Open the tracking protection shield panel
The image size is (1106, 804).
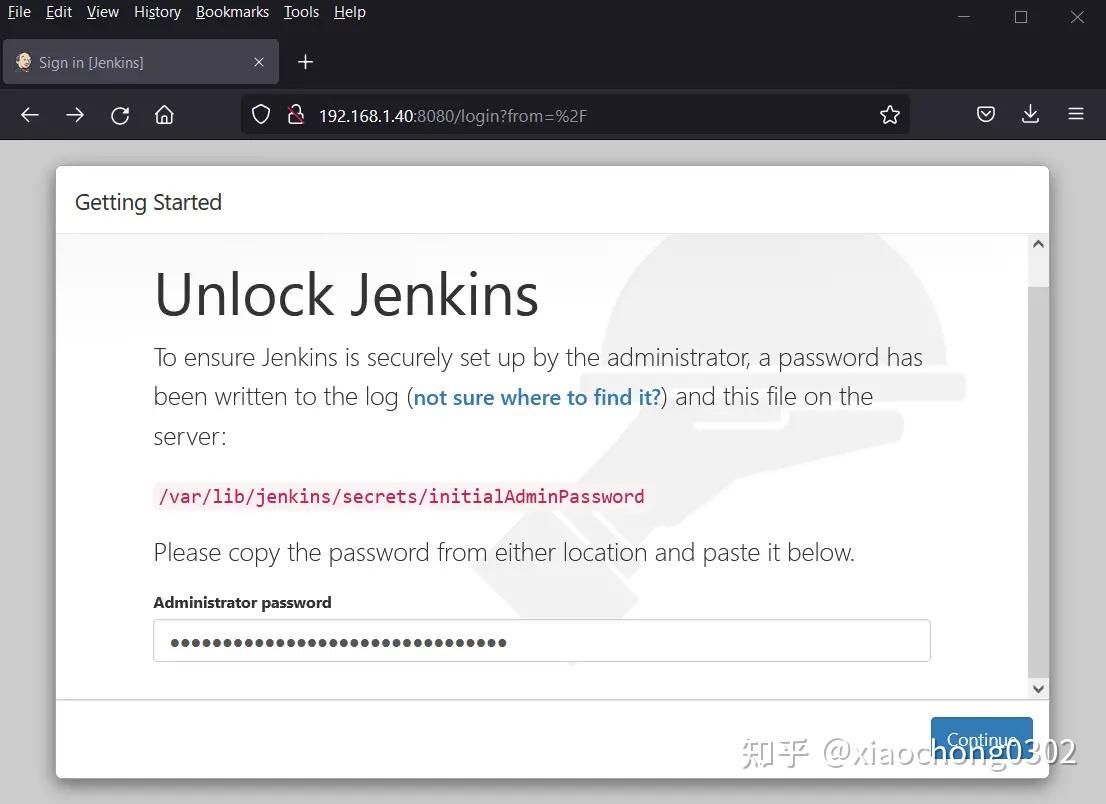(260, 114)
